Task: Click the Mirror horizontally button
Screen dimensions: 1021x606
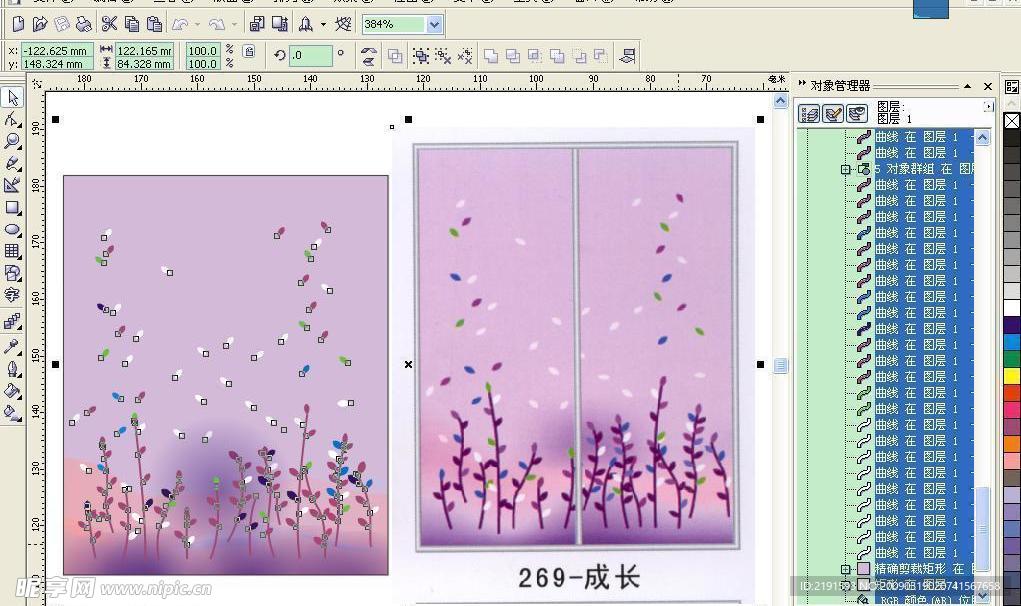Action: coord(369,51)
